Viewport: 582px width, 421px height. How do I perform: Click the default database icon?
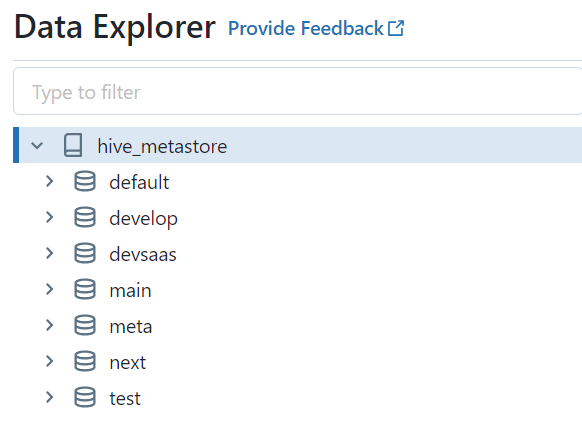85,181
